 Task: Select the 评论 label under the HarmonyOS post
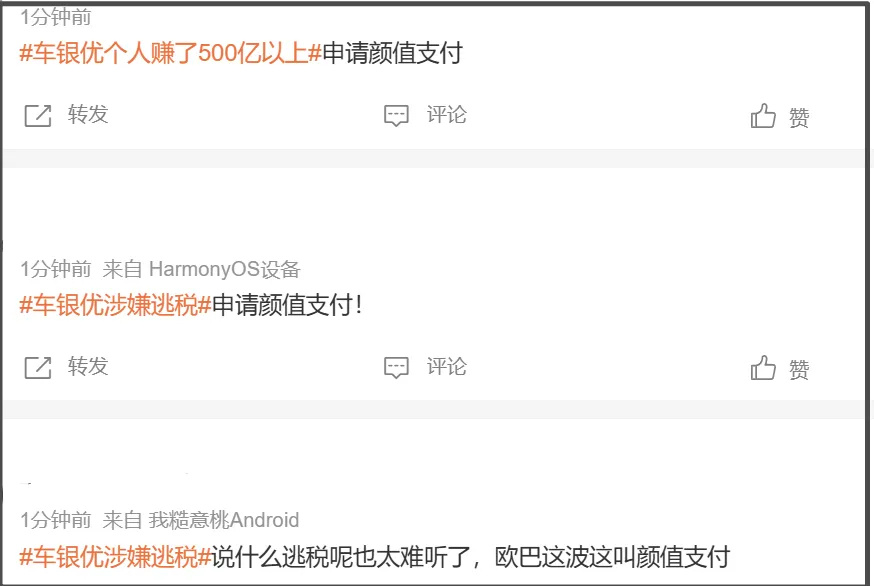click(x=446, y=366)
